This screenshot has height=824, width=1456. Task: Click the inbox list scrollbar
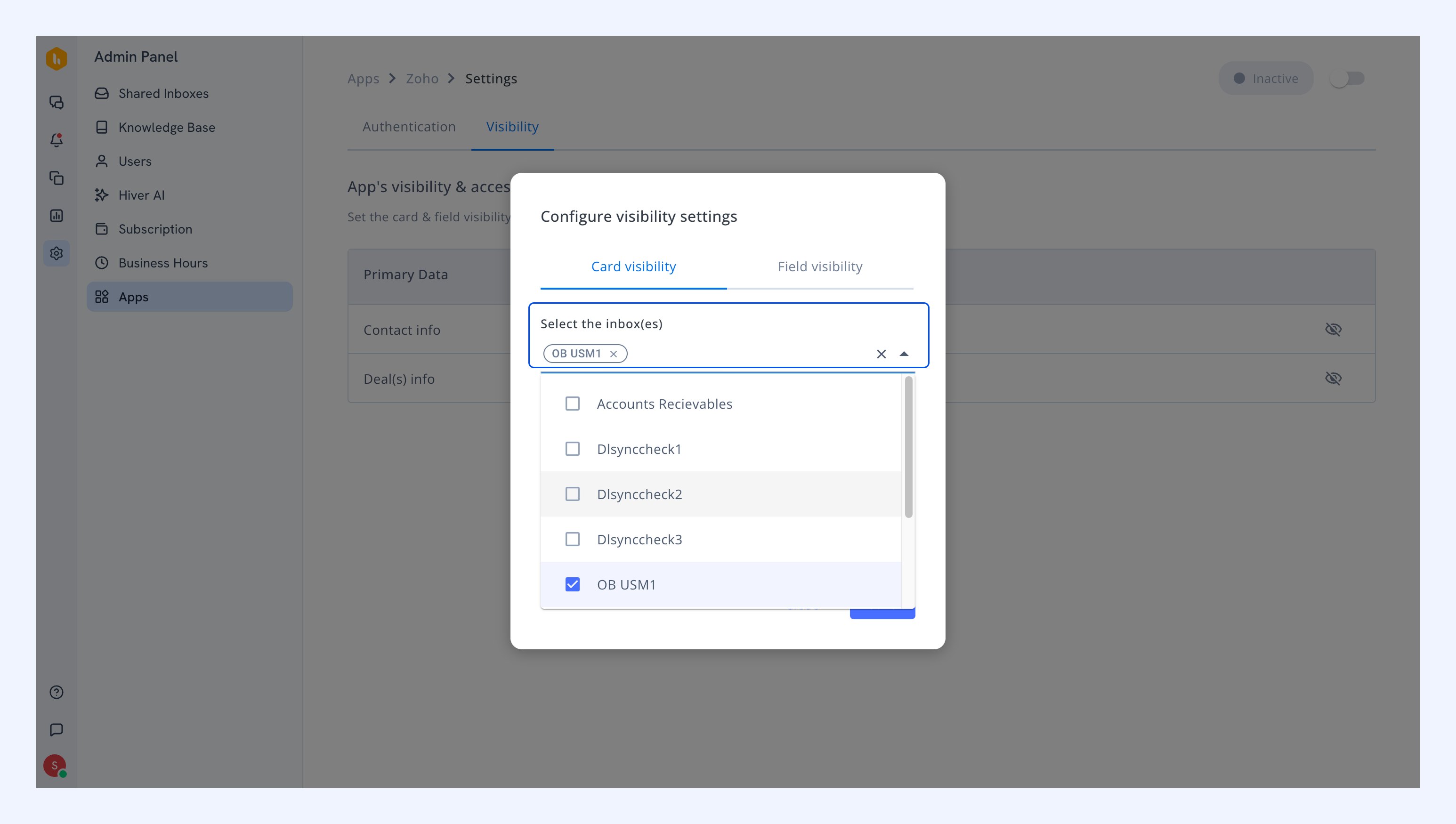point(909,447)
